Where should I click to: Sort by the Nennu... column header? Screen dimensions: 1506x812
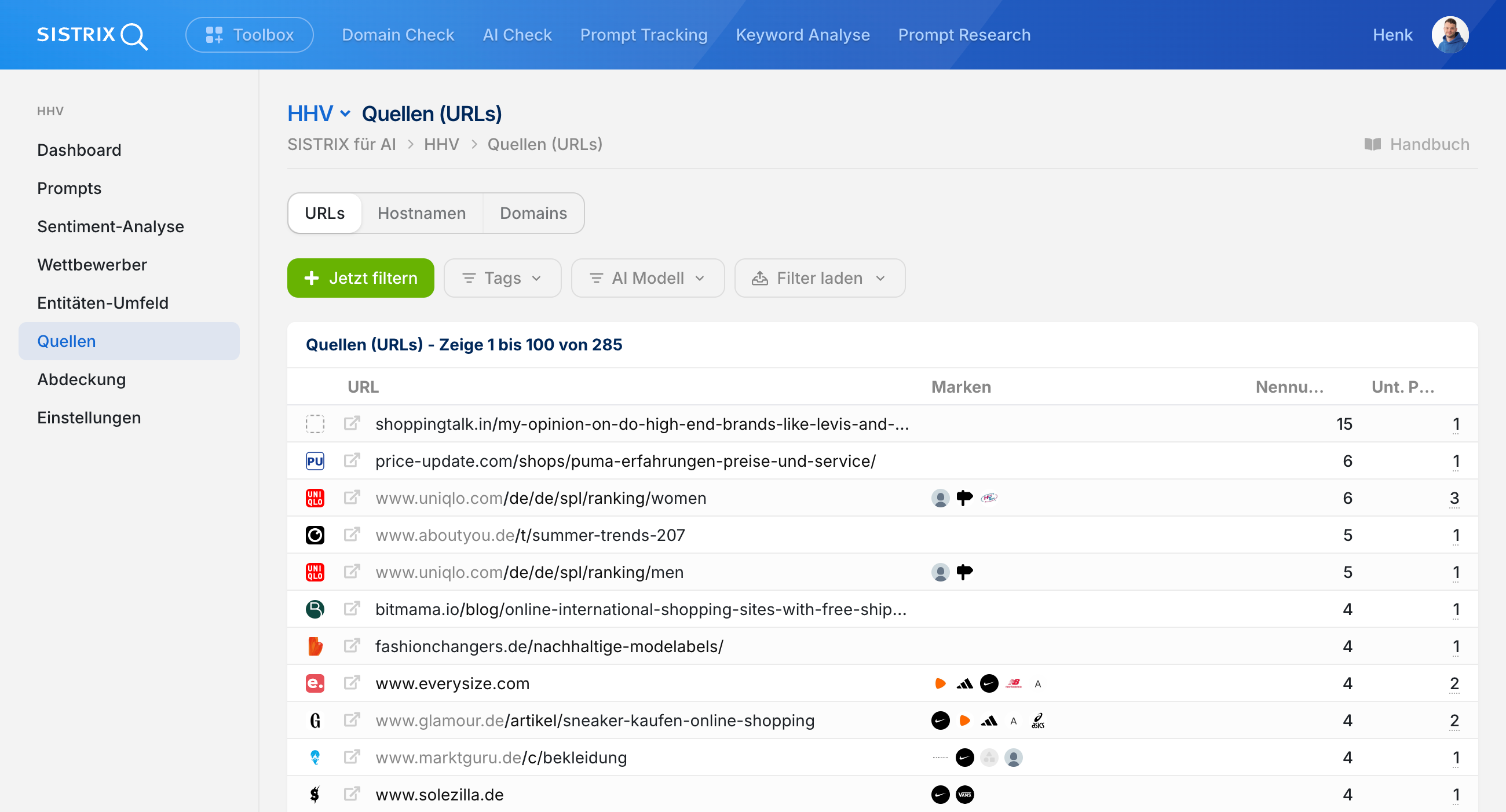1290,387
